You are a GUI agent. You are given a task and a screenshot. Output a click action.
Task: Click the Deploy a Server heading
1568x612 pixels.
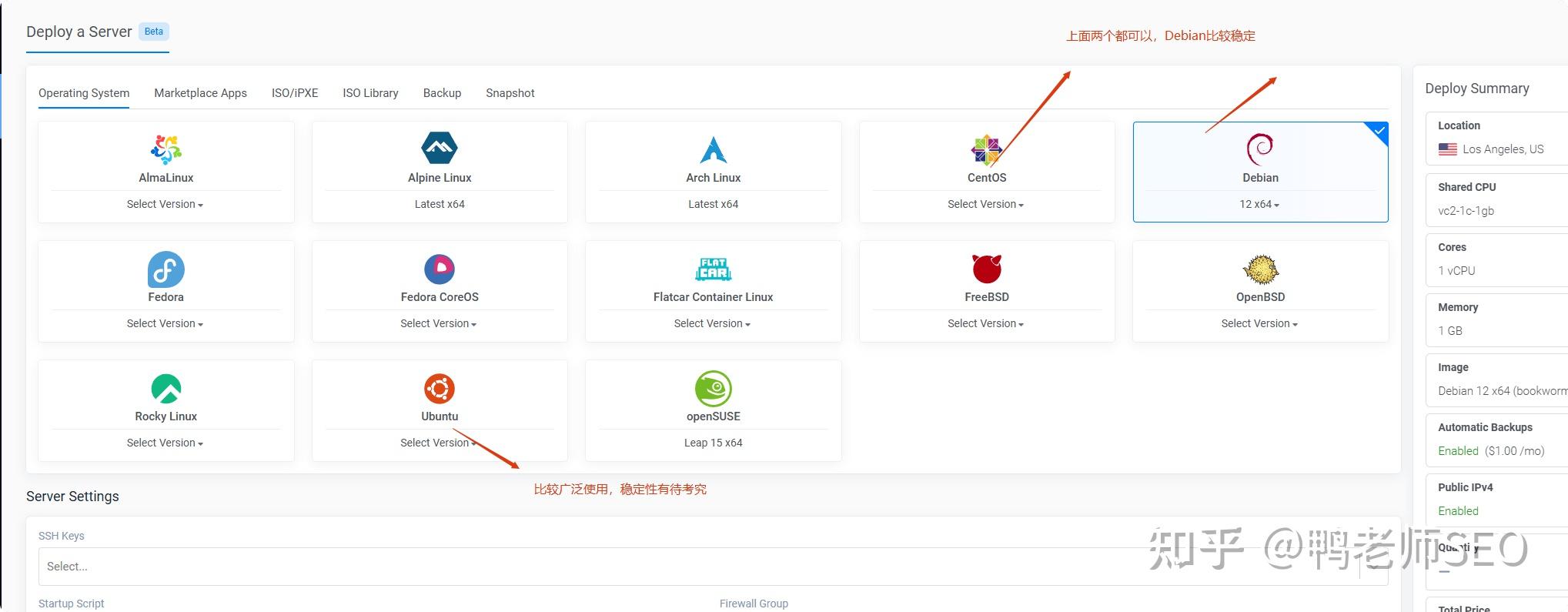tap(79, 32)
